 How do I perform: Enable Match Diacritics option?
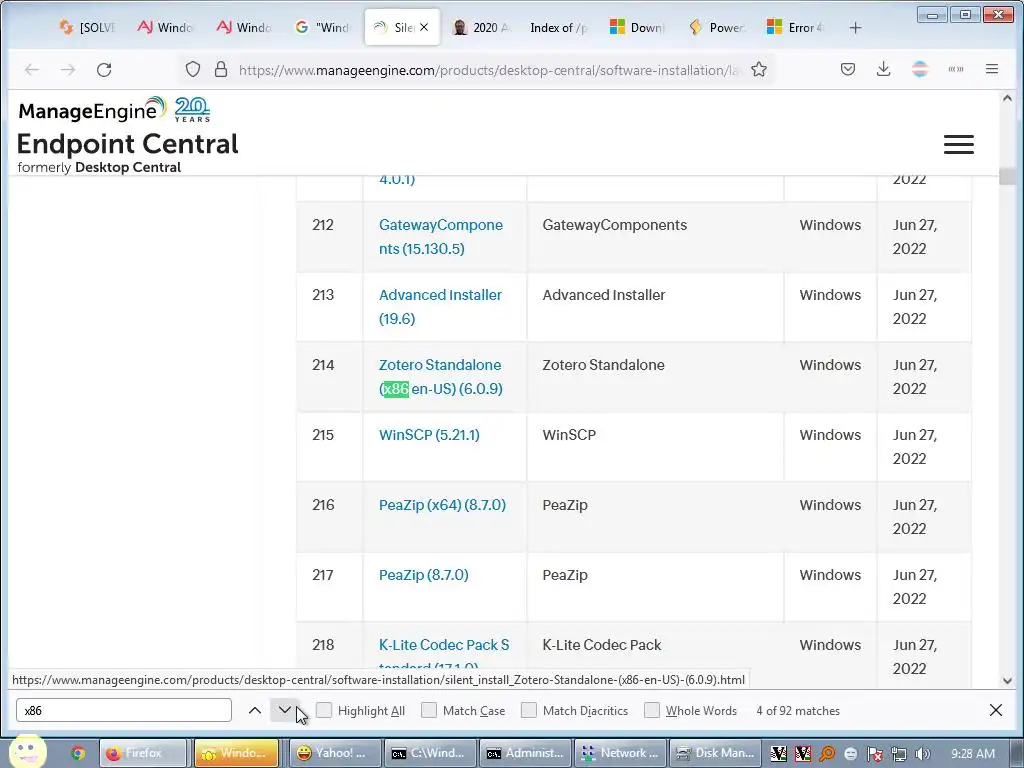point(529,710)
